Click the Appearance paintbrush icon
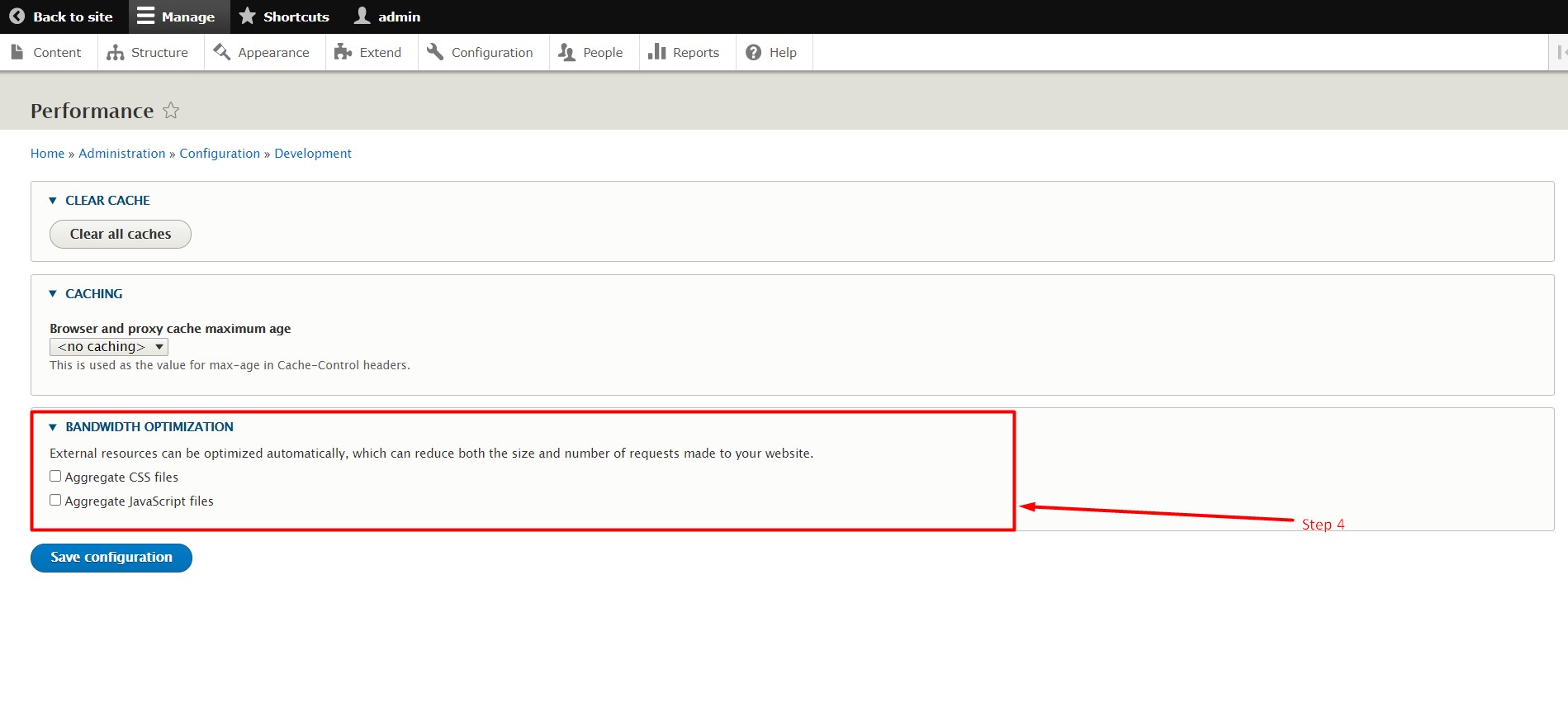Screen dimensions: 1568x727 (221, 52)
